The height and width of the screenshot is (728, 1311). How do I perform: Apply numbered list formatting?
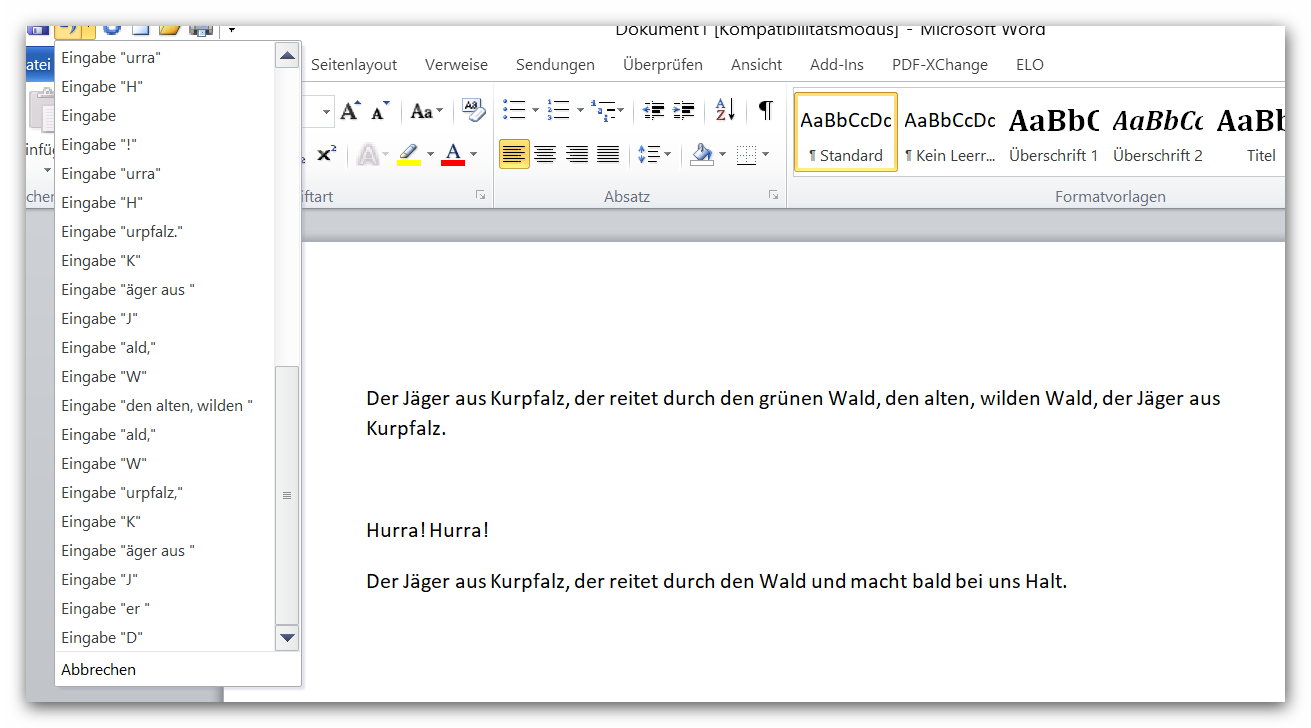tap(558, 110)
